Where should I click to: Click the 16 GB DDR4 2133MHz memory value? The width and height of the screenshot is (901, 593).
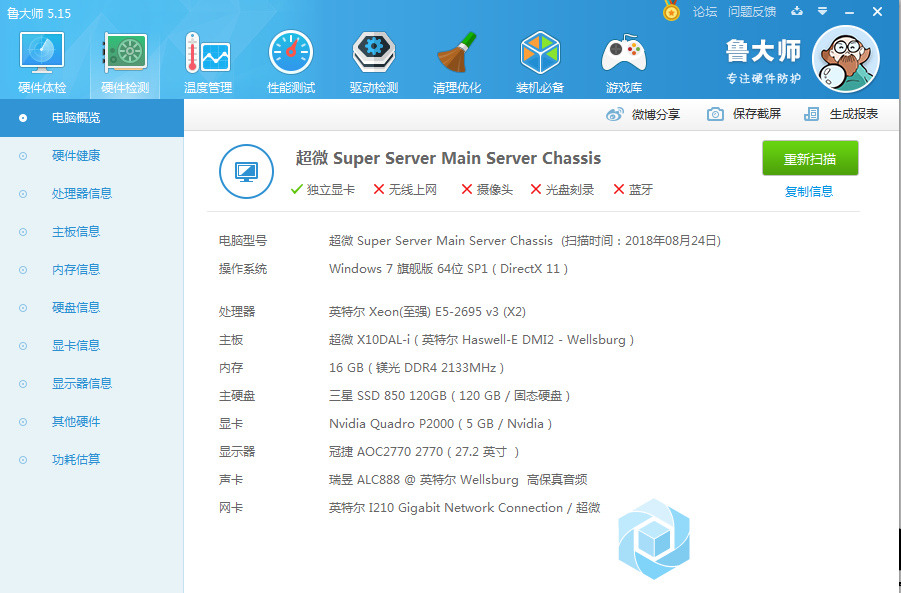(416, 368)
